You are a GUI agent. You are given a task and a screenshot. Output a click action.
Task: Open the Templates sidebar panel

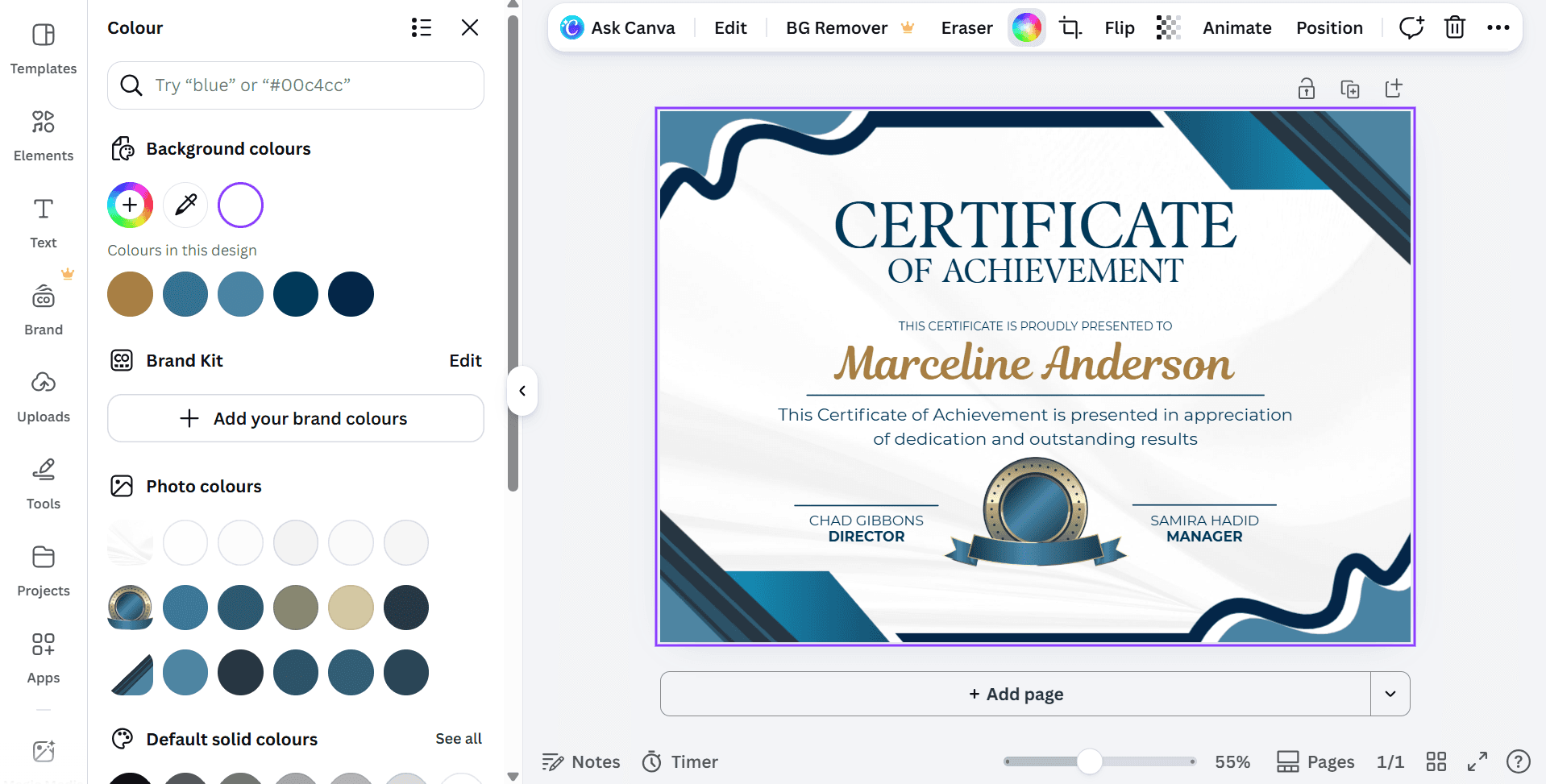pyautogui.click(x=44, y=49)
